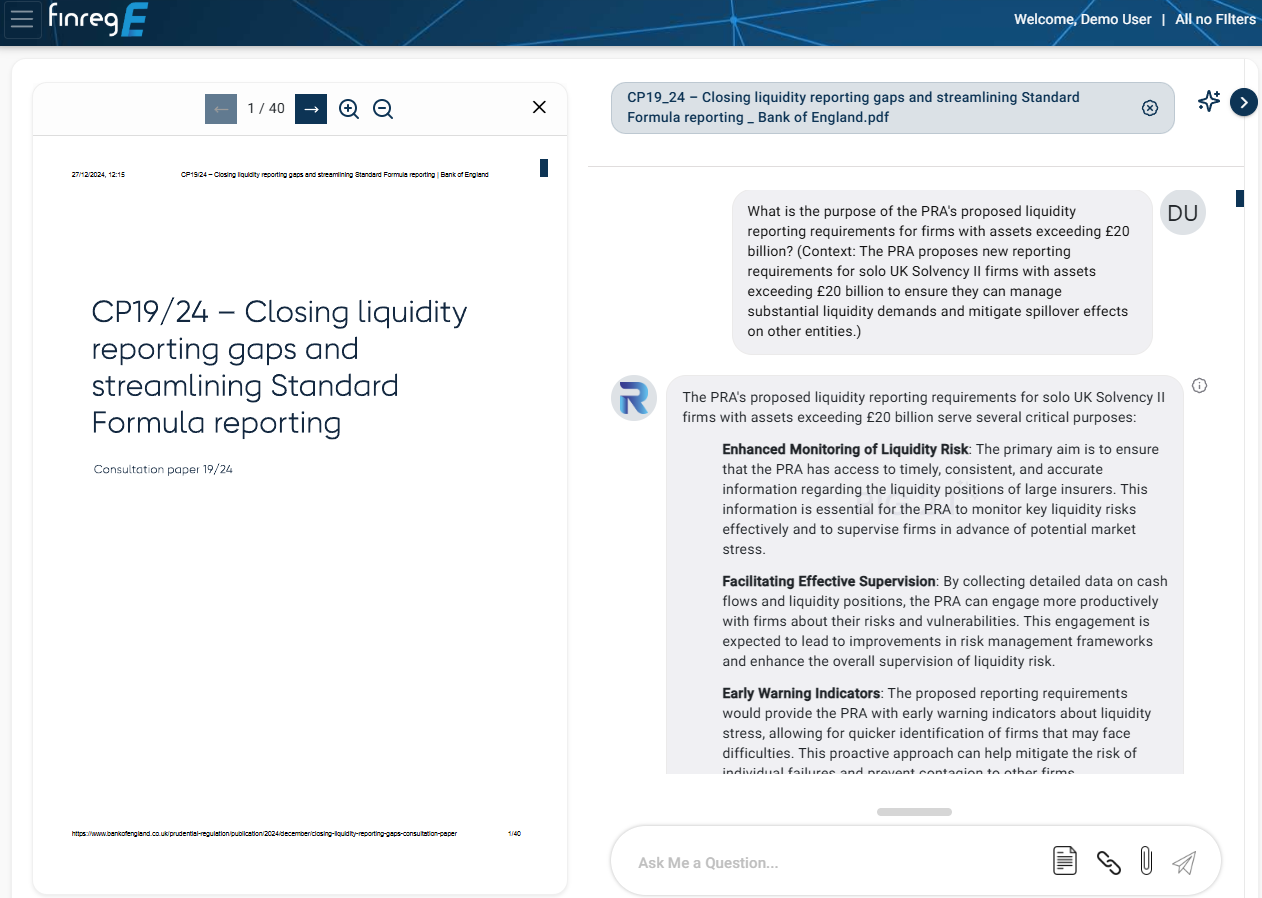Click the user's question bubble
The width and height of the screenshot is (1262, 898).
942,271
